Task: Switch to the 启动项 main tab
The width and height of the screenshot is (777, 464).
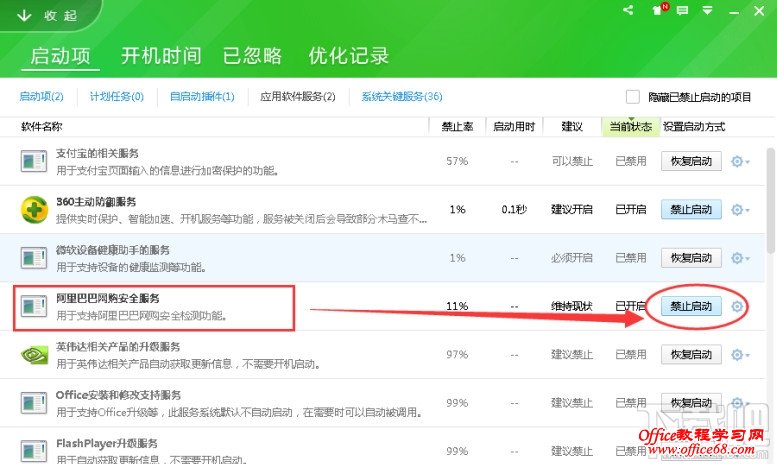Action: pos(60,56)
